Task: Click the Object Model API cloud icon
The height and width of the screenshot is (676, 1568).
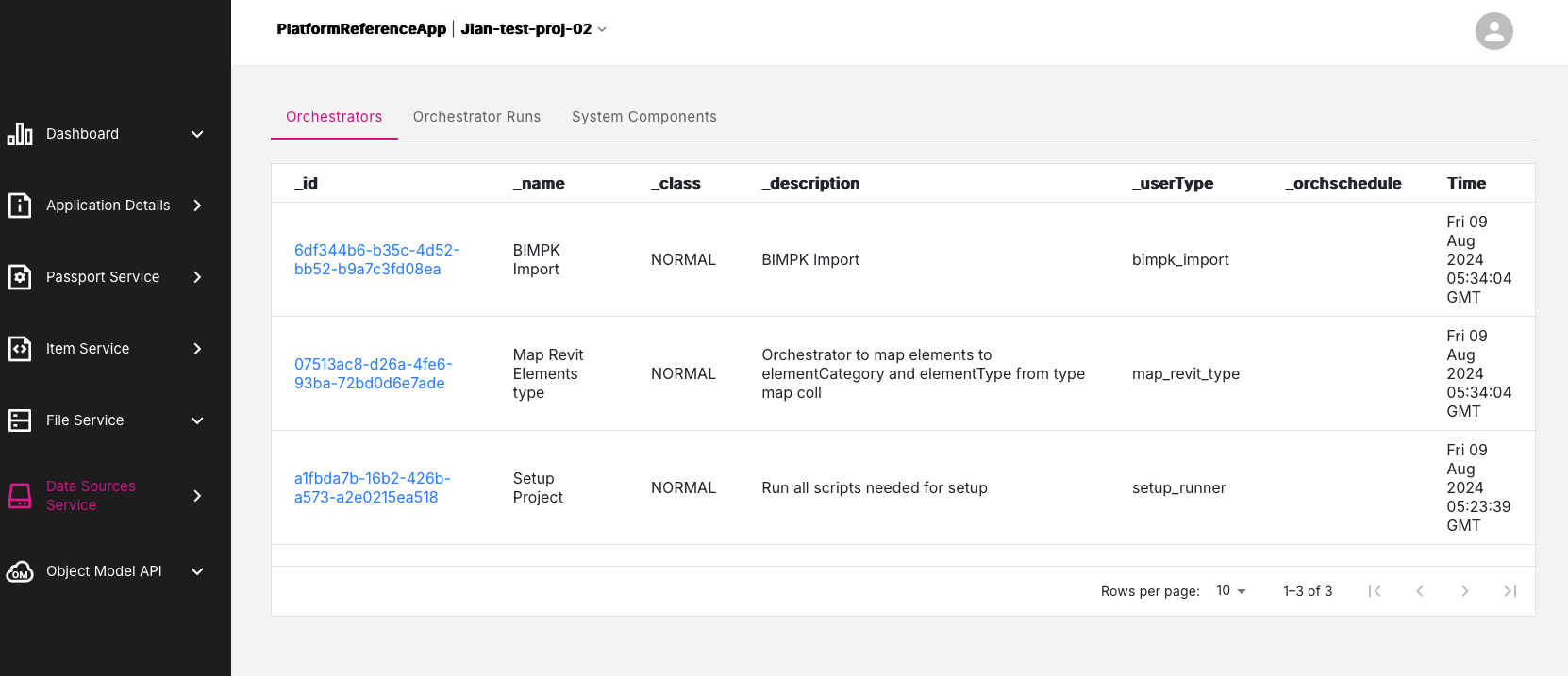Action: 20,571
